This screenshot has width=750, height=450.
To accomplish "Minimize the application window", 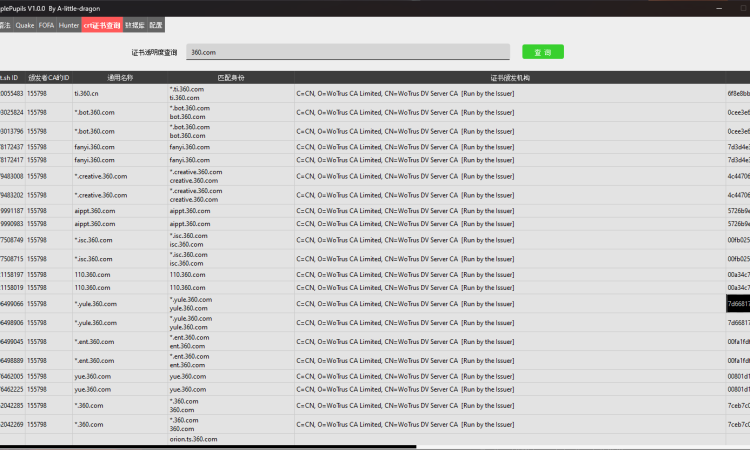I will tap(719, 8).
